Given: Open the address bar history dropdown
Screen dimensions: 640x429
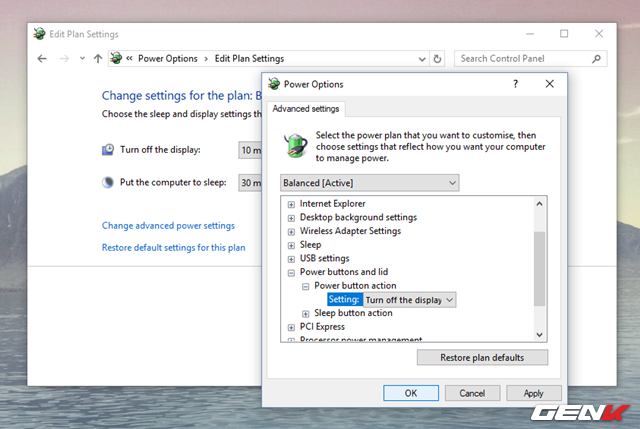Looking at the screenshot, I should [x=422, y=59].
